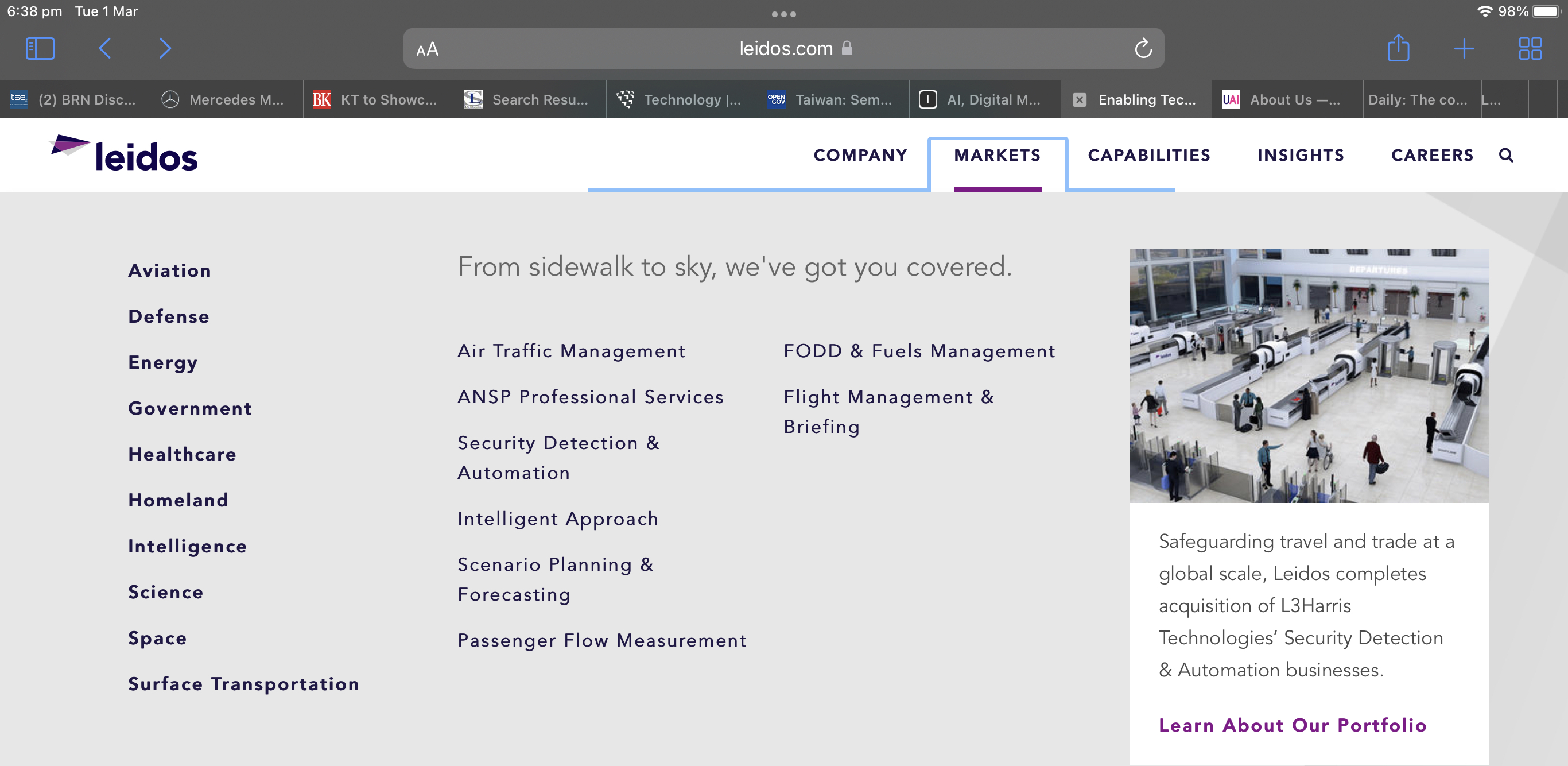Click the Leidos logo
Viewport: 1568px width, 766px height.
(124, 153)
